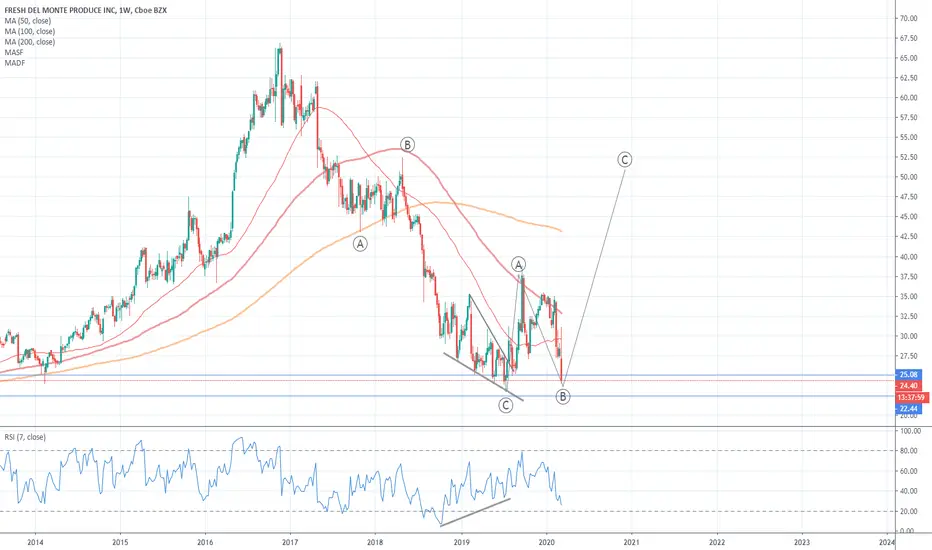Select circled B label above 2018 peak

(x=407, y=144)
